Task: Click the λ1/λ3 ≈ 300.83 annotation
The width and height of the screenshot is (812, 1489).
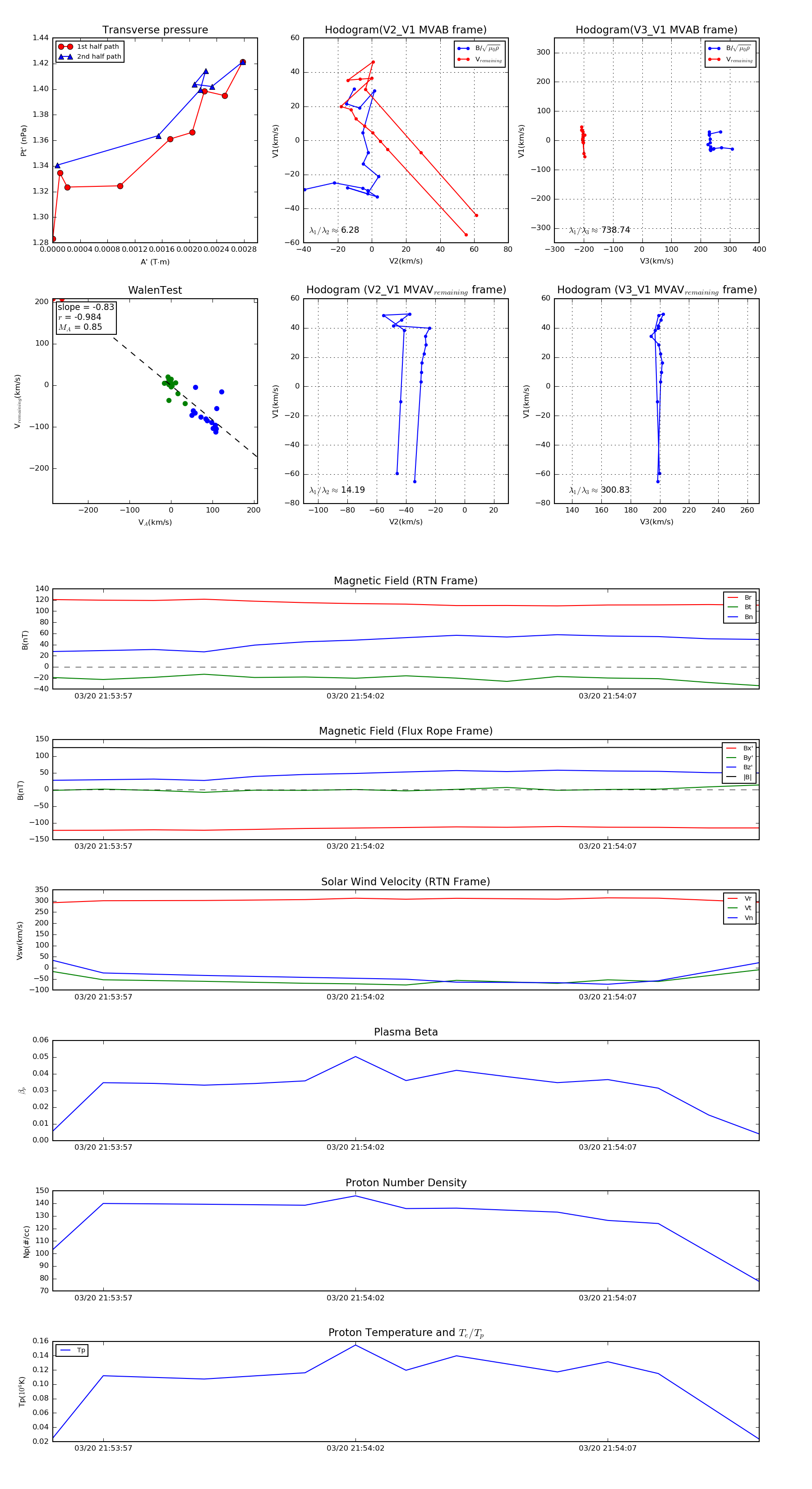Action: point(600,490)
